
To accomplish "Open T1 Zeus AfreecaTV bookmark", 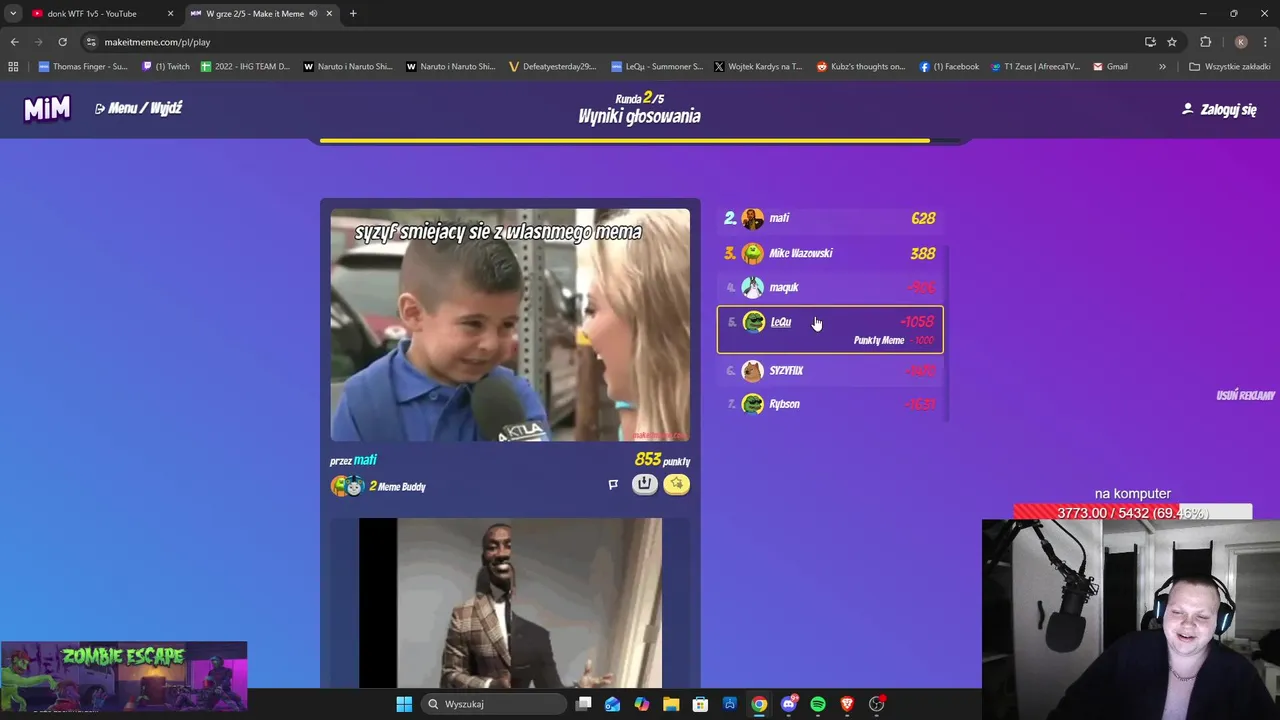I will pos(1035,67).
